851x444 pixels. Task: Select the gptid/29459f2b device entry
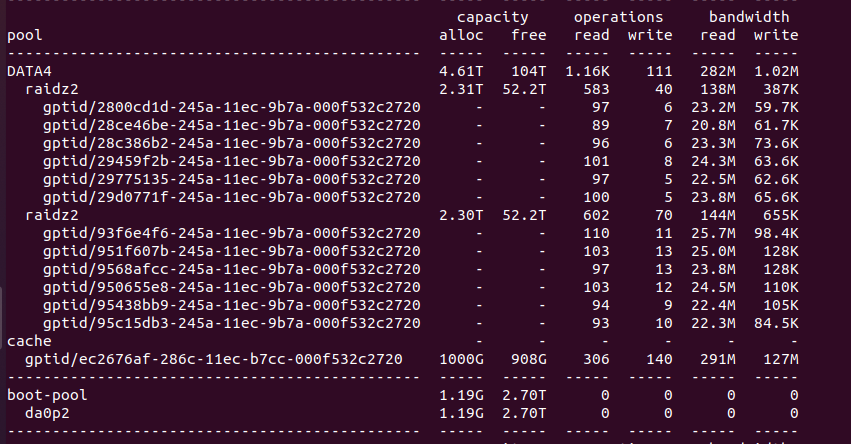click(x=232, y=161)
